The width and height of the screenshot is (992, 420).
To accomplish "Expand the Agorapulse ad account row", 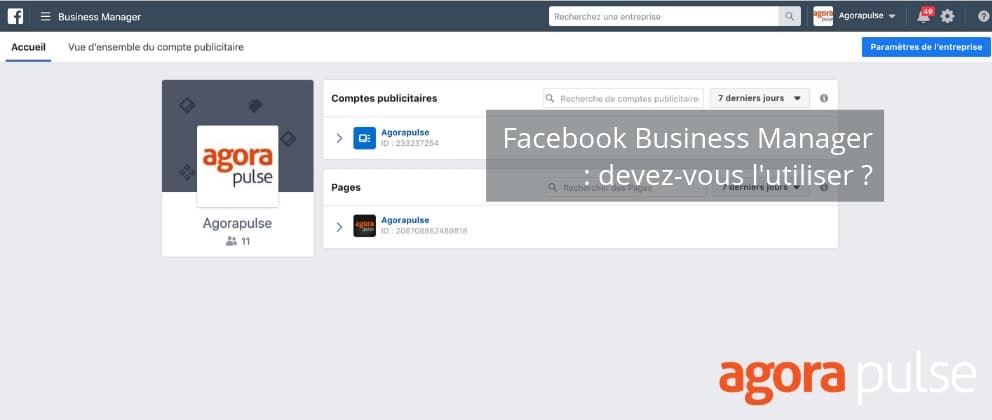I will 339,138.
